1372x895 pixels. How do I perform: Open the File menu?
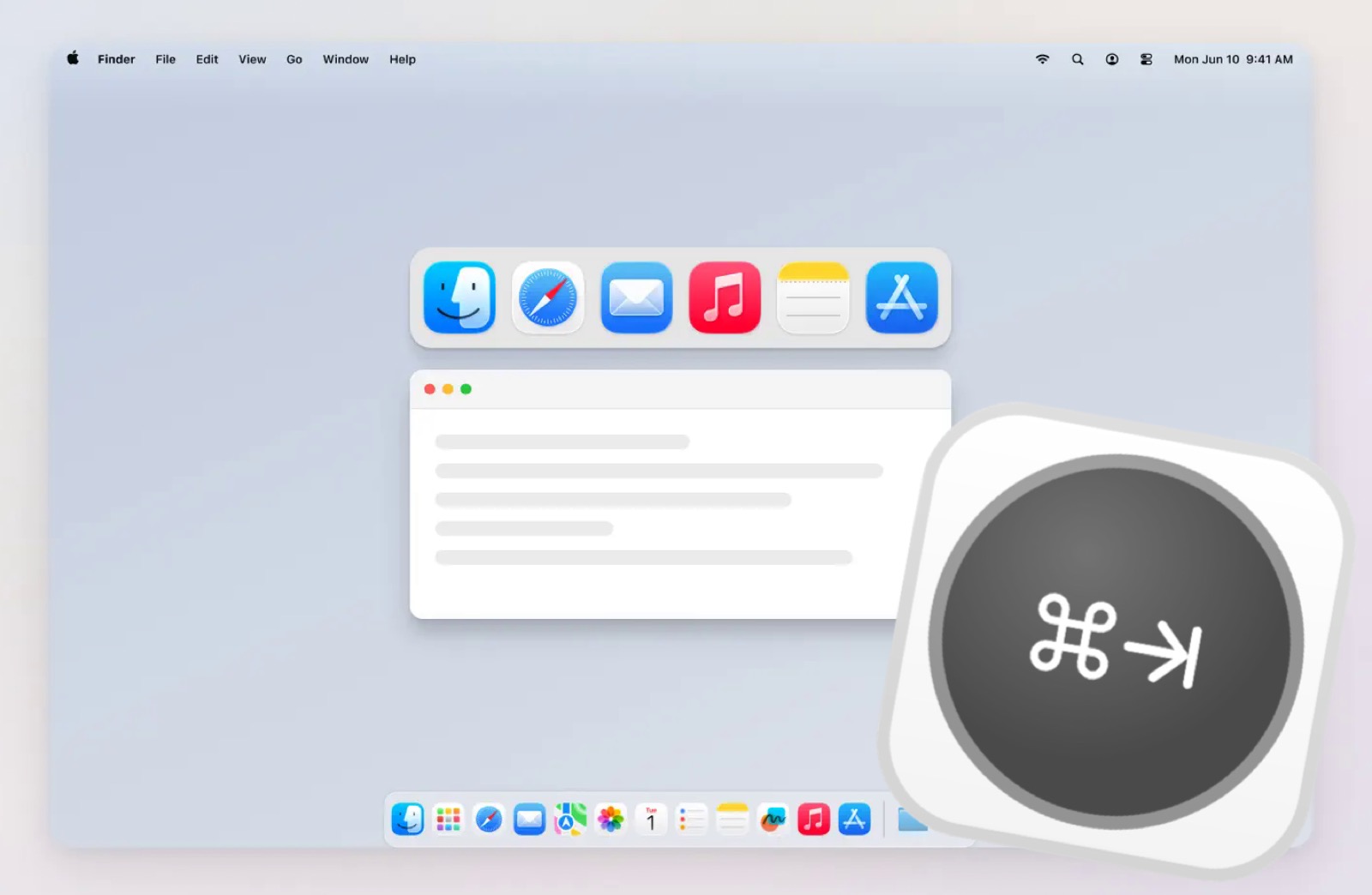(165, 59)
